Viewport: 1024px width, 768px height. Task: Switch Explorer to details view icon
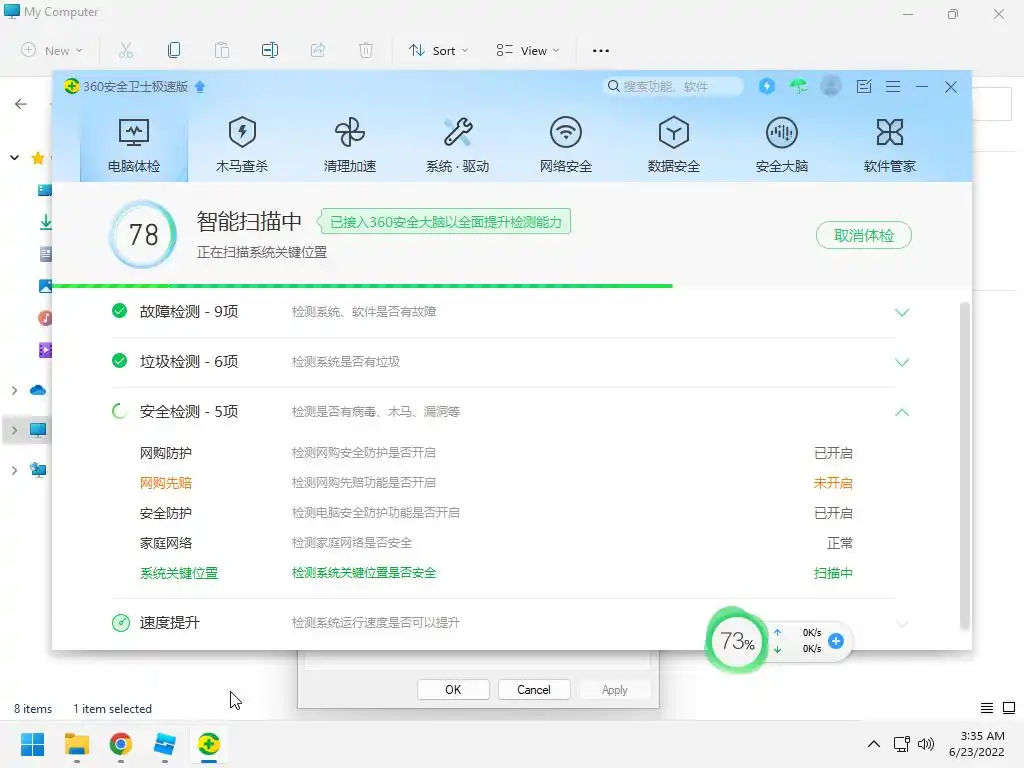pyautogui.click(x=987, y=708)
